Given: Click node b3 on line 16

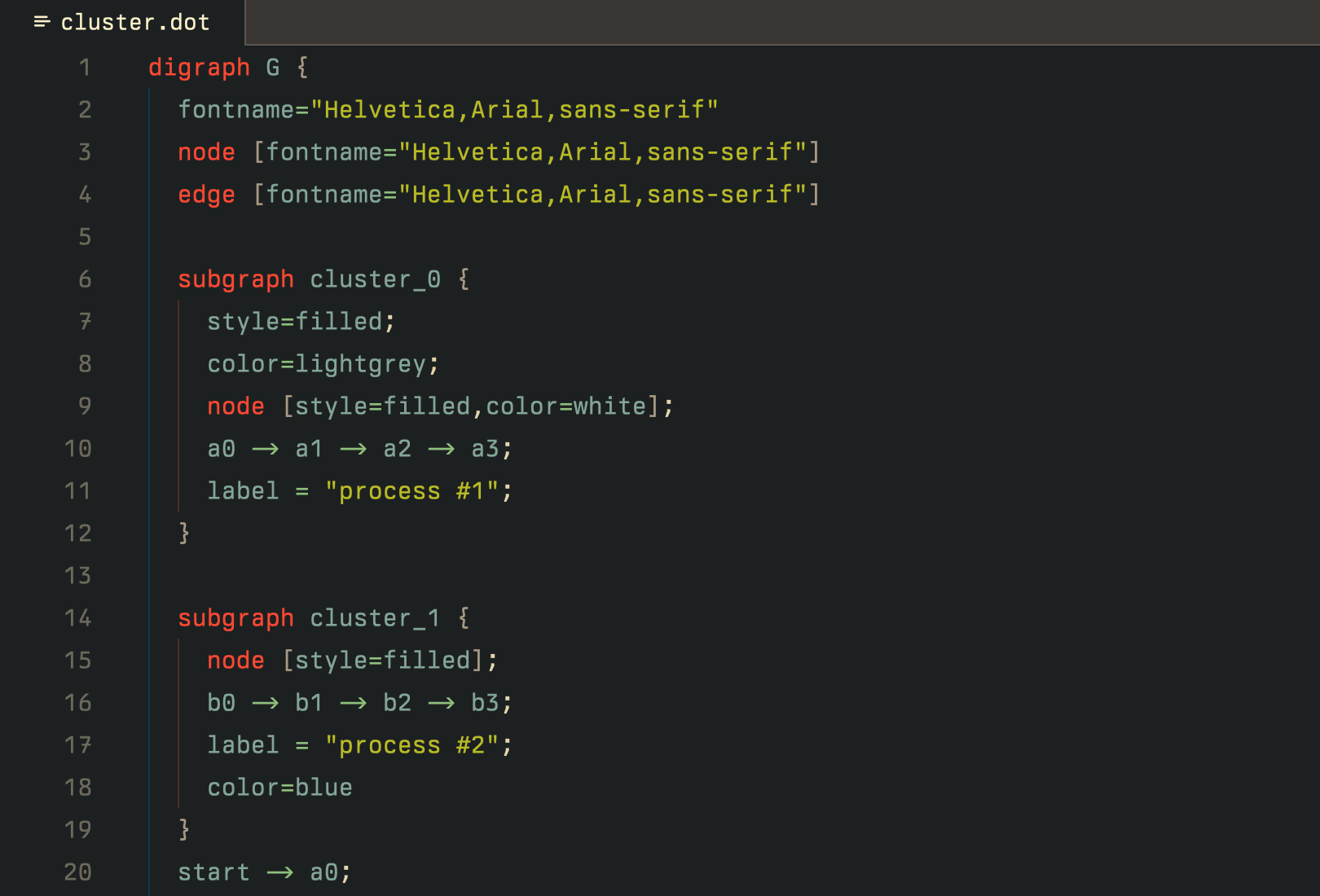Looking at the screenshot, I should (x=486, y=703).
